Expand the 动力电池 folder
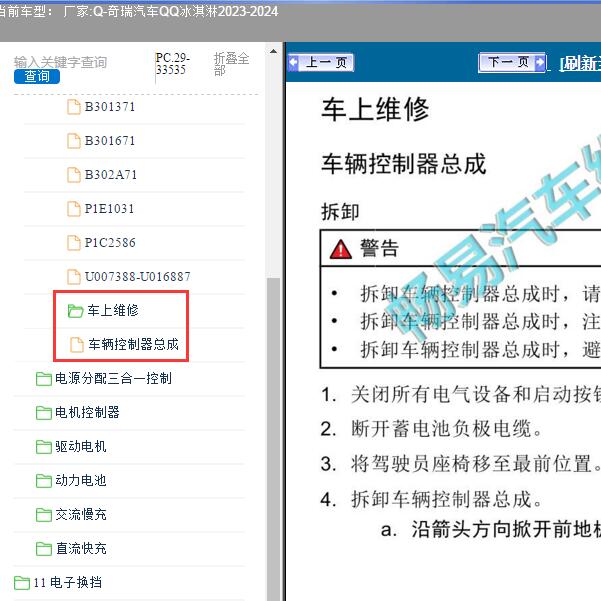This screenshot has width=601, height=601. pos(81,480)
